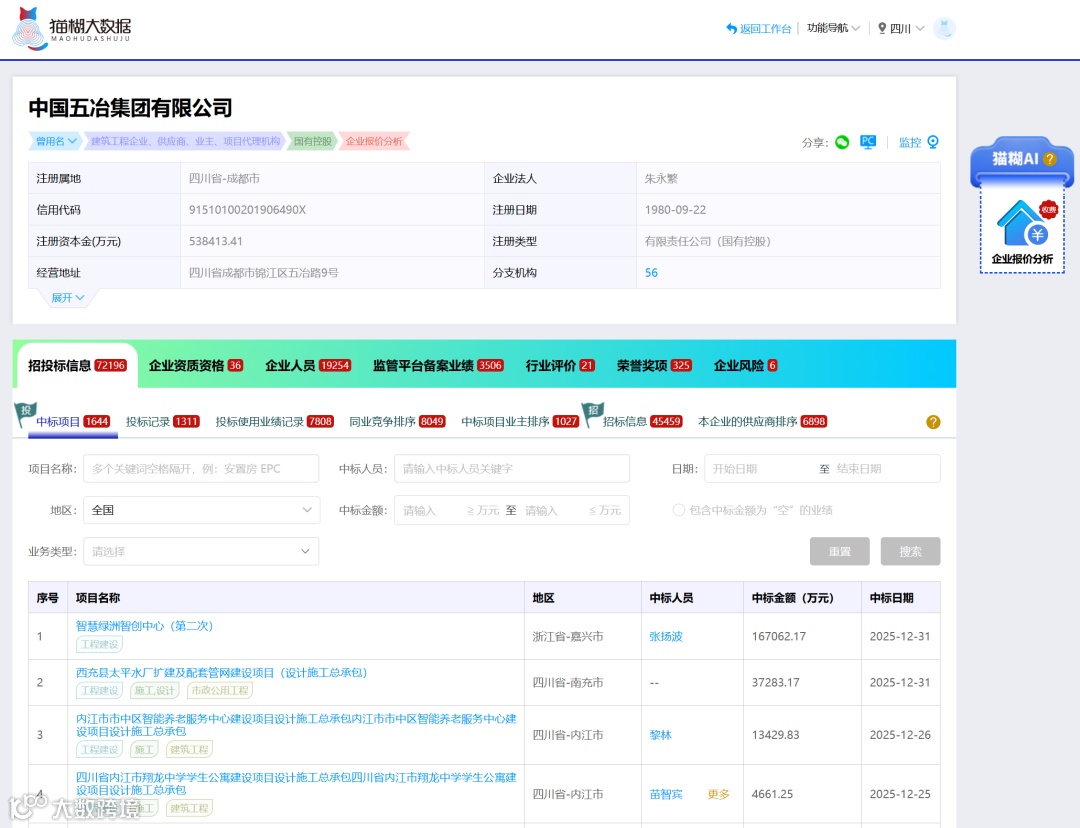Click winner name 苗智宾
This screenshot has height=828, width=1080.
tap(665, 794)
